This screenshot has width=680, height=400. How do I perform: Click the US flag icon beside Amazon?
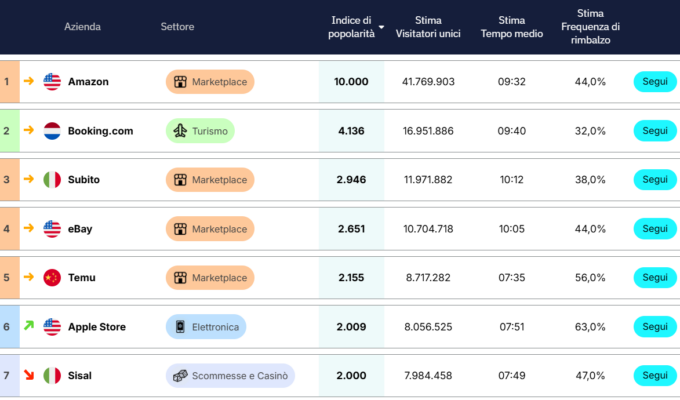(x=52, y=82)
